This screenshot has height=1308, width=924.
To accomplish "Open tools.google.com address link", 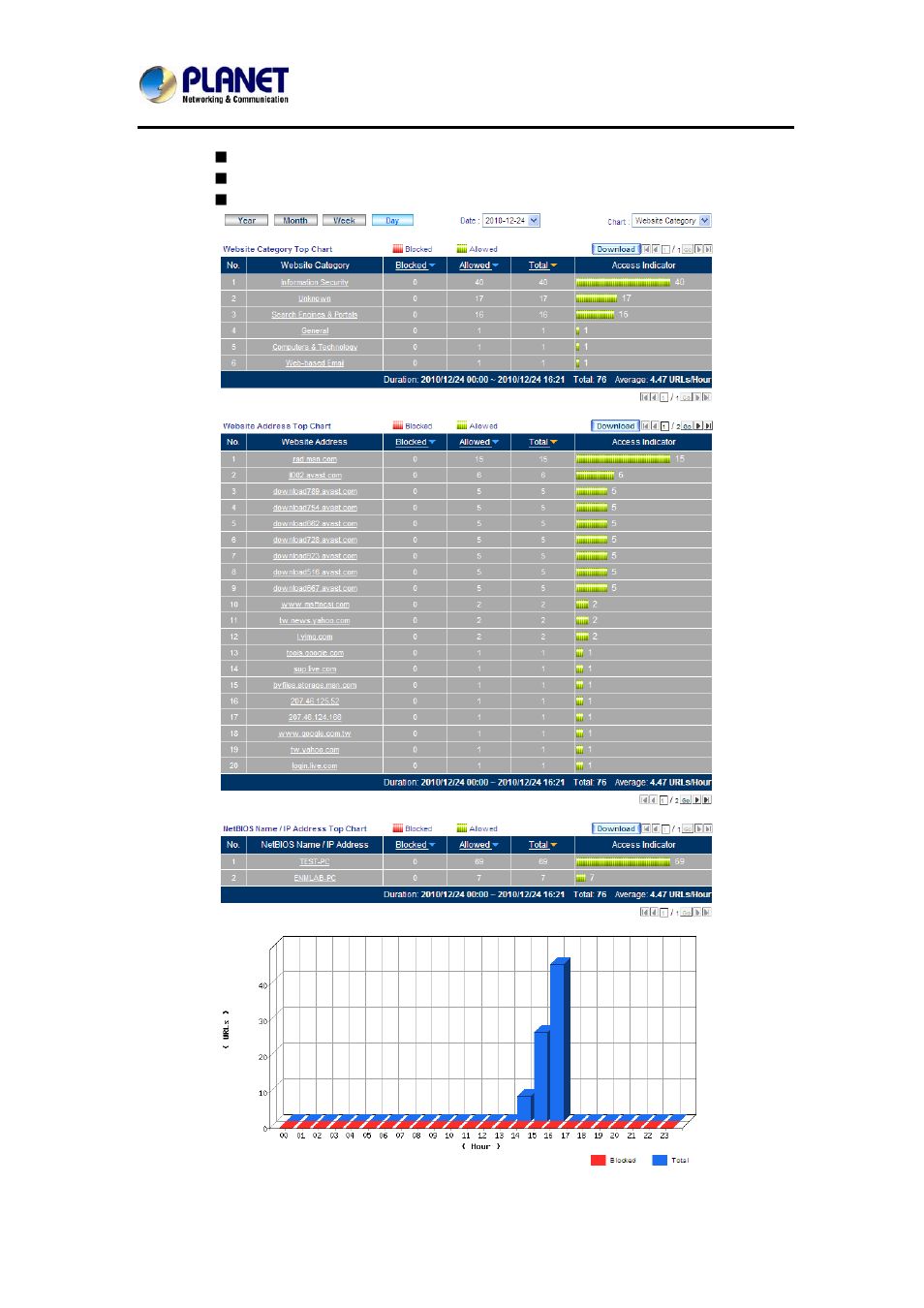I will [x=315, y=653].
